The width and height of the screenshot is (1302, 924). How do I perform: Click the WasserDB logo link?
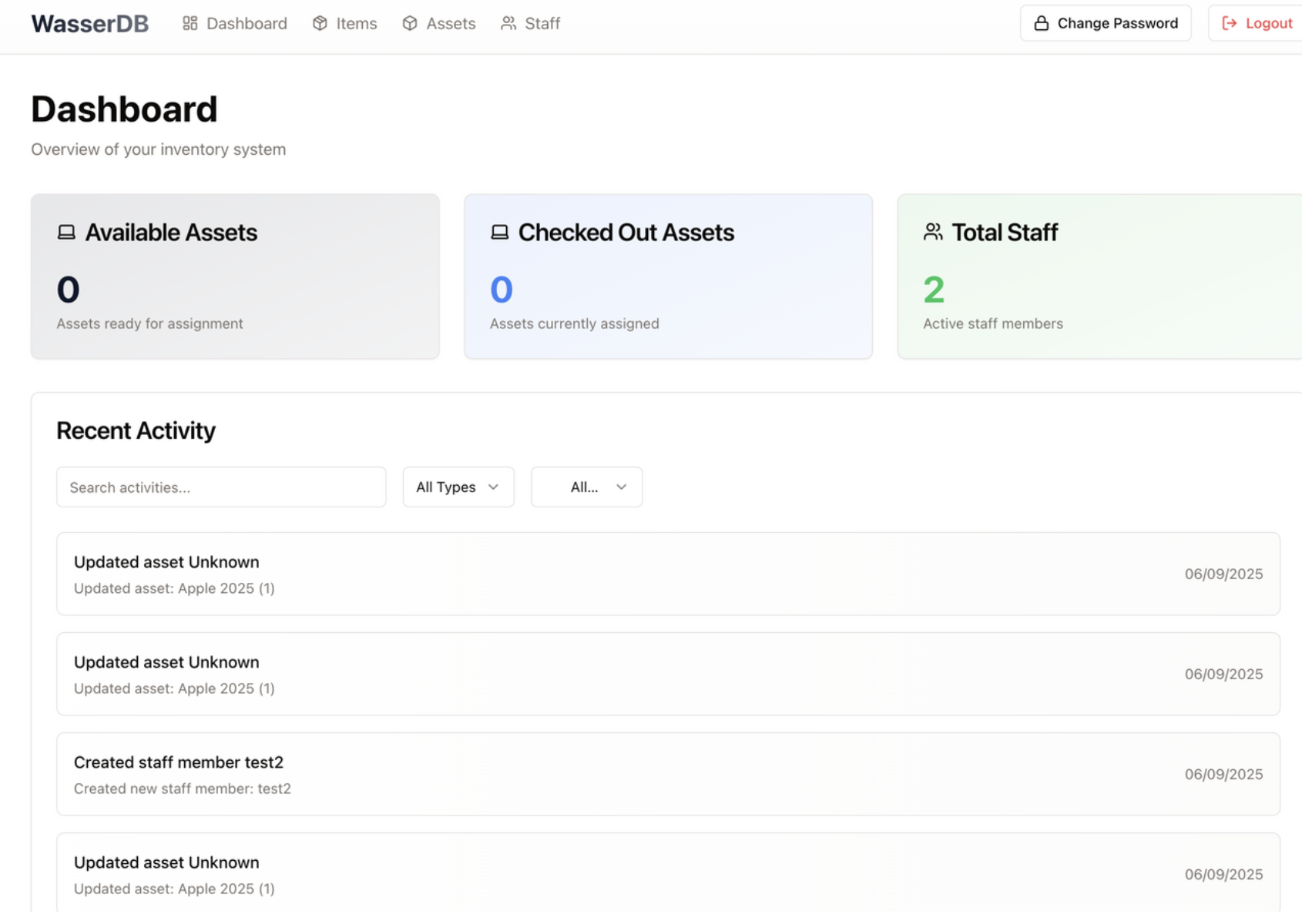coord(90,23)
